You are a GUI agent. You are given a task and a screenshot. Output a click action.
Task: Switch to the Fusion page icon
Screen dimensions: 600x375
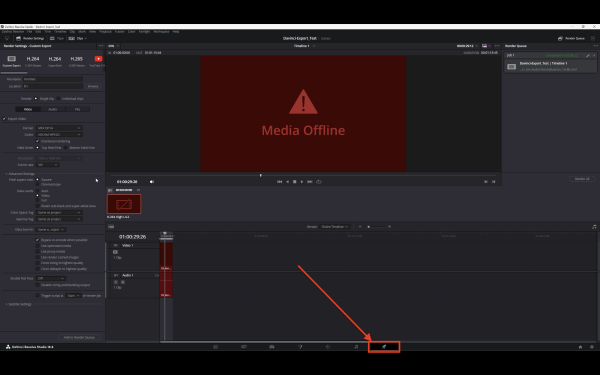point(300,347)
